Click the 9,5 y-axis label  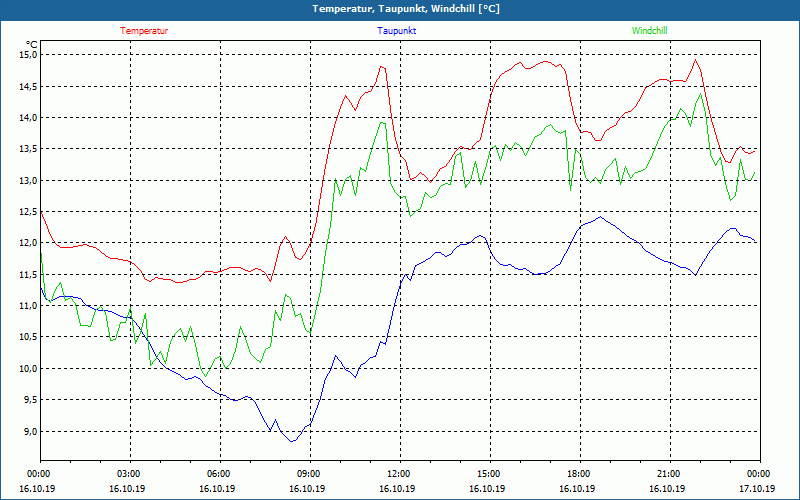tap(31, 399)
